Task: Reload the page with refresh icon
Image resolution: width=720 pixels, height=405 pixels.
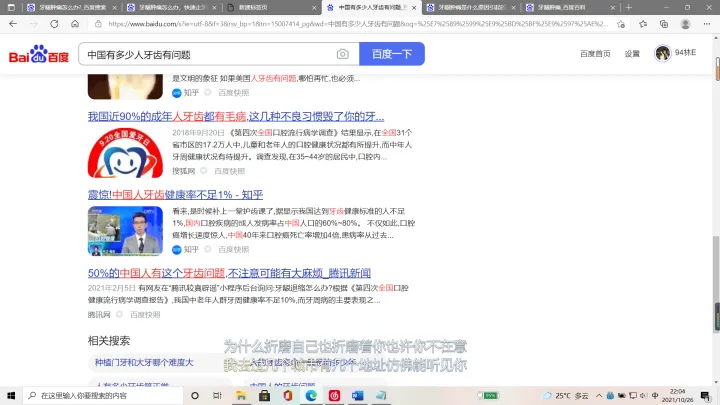Action: click(x=54, y=24)
